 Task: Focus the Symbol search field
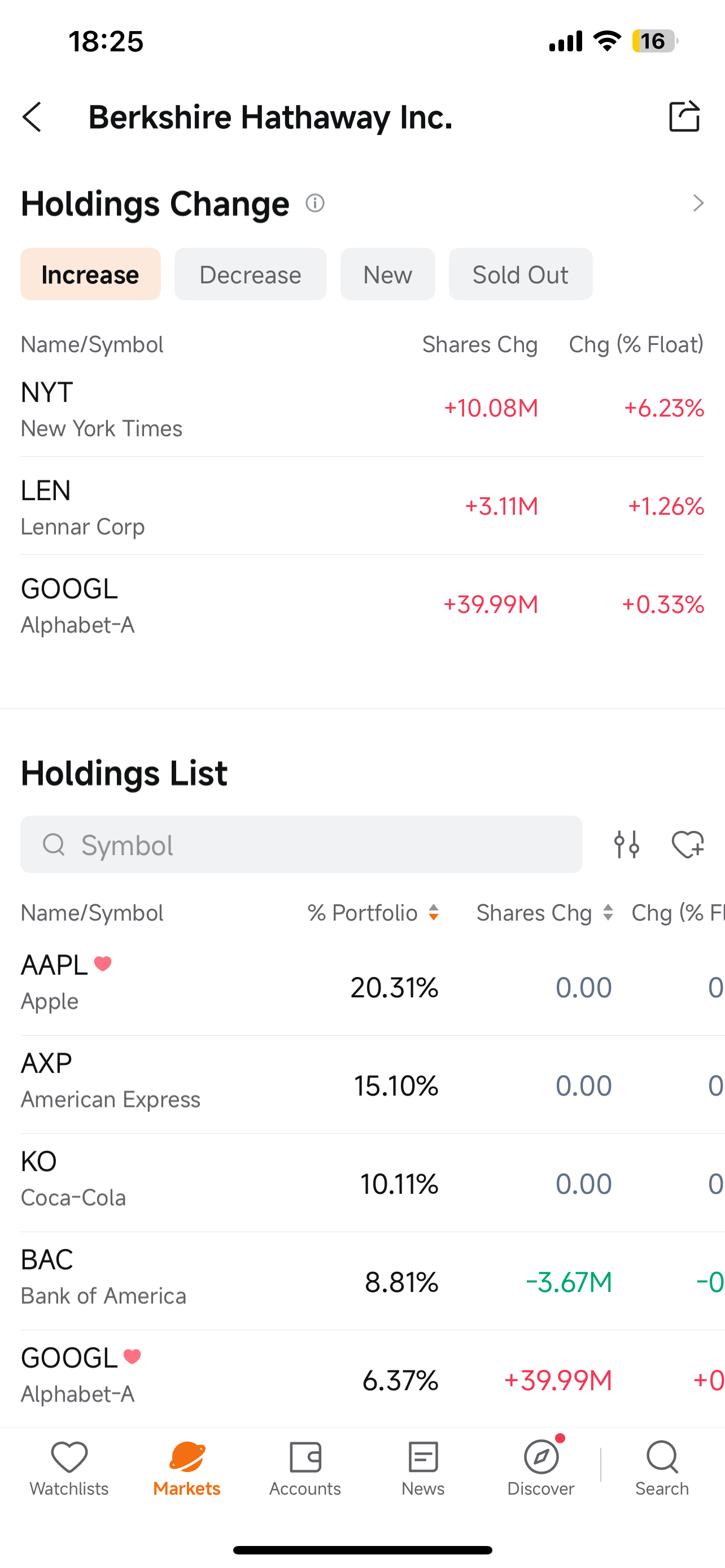[302, 844]
